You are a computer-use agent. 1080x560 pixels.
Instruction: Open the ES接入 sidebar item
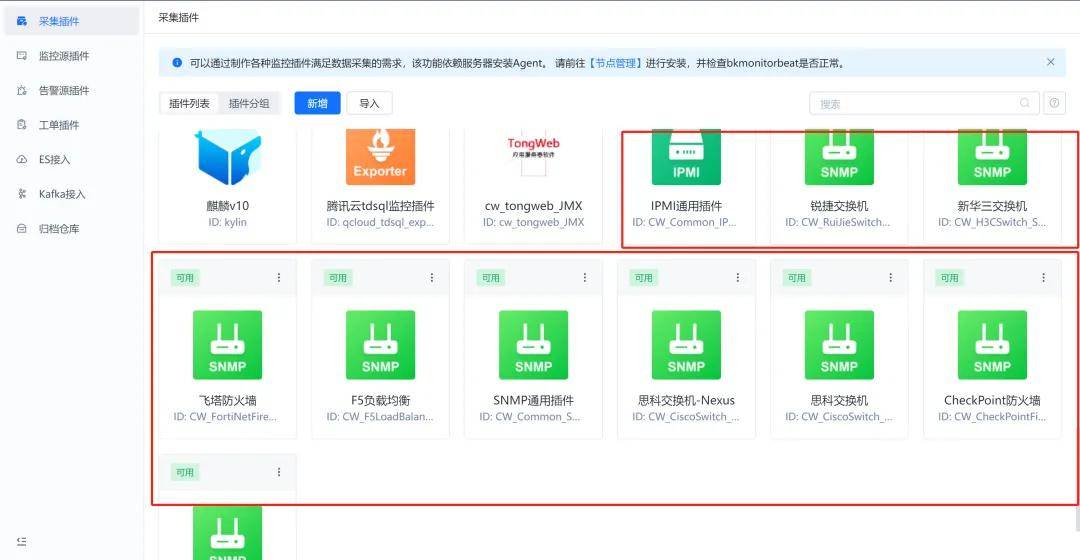point(71,159)
